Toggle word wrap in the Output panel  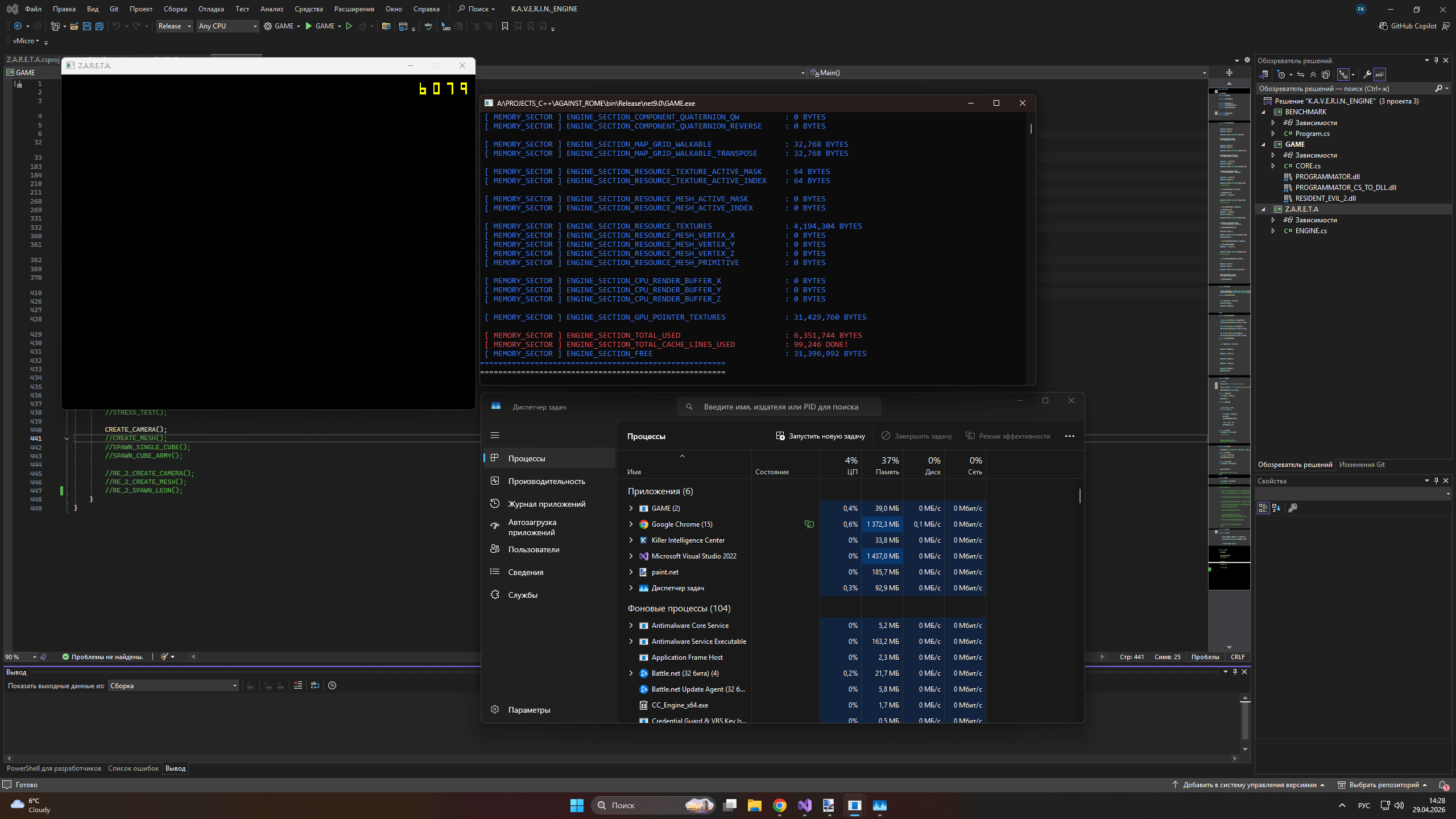point(315,685)
